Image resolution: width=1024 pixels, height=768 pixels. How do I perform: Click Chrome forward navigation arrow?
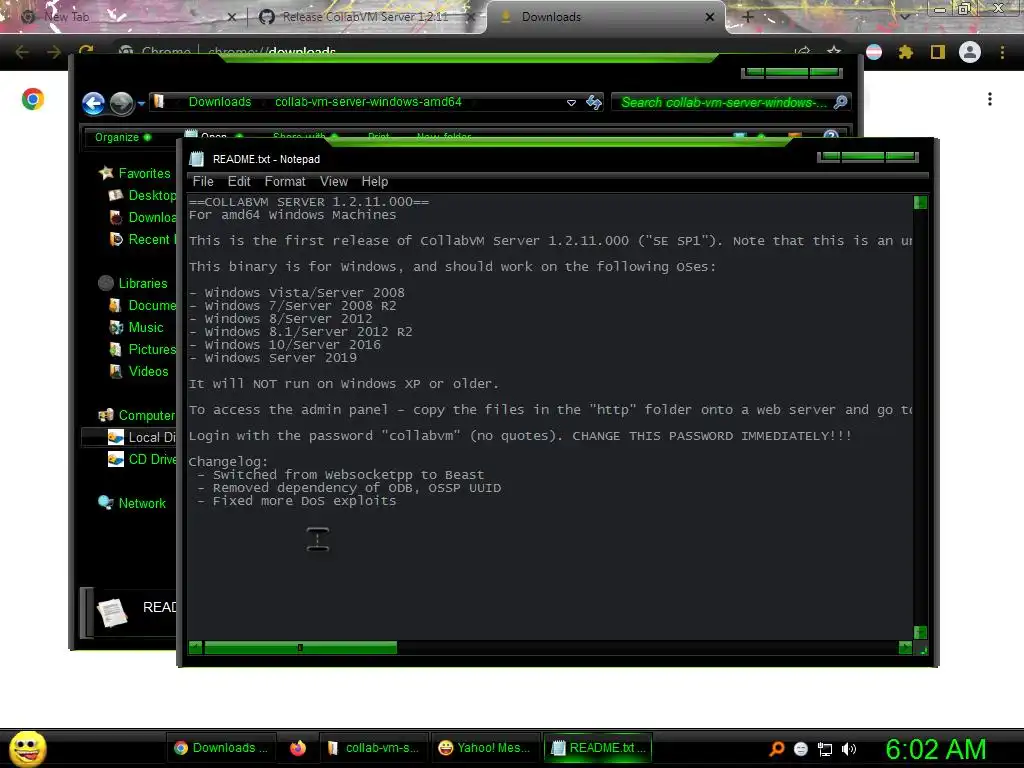(54, 52)
